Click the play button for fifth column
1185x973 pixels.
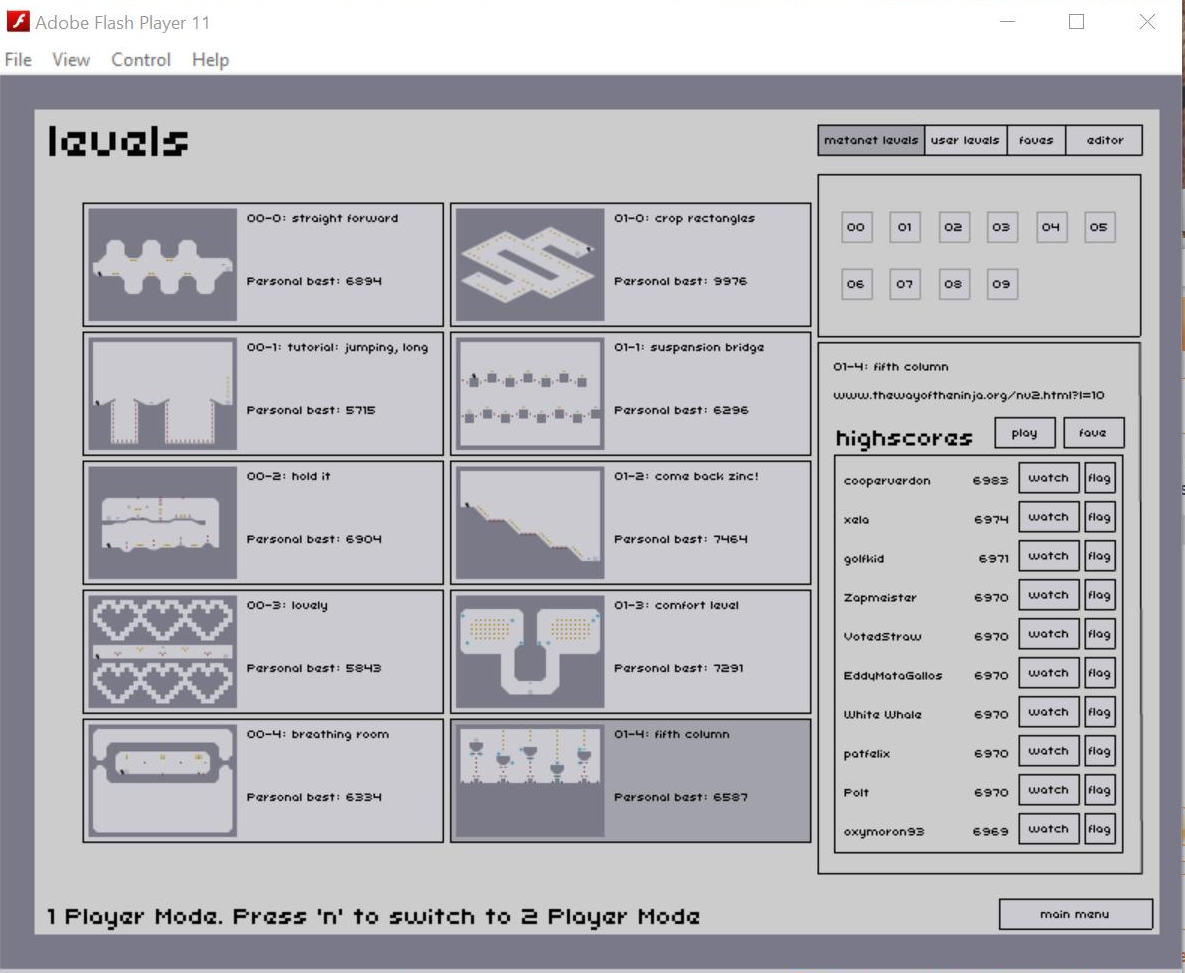(1024, 434)
